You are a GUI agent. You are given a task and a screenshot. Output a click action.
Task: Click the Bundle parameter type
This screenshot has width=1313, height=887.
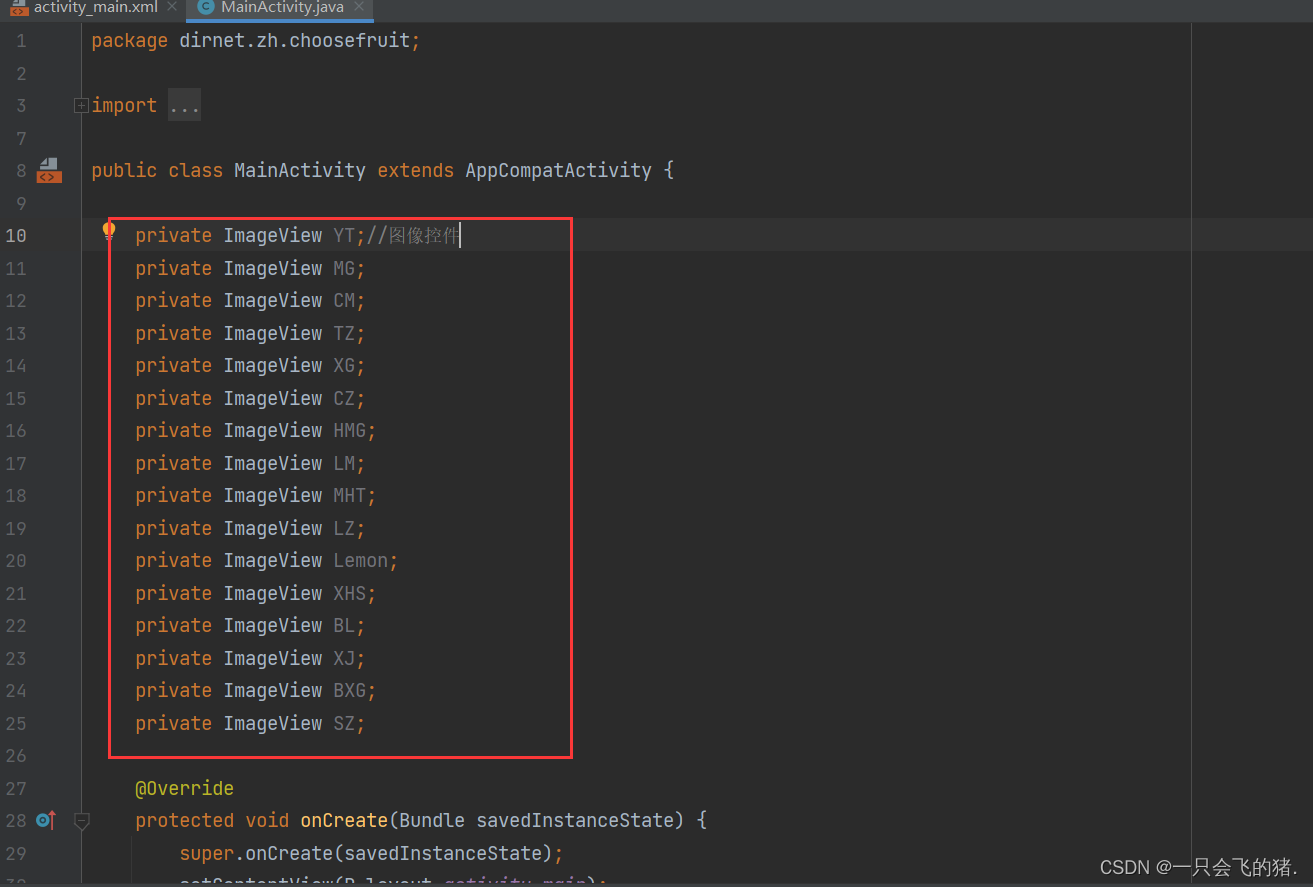432,820
